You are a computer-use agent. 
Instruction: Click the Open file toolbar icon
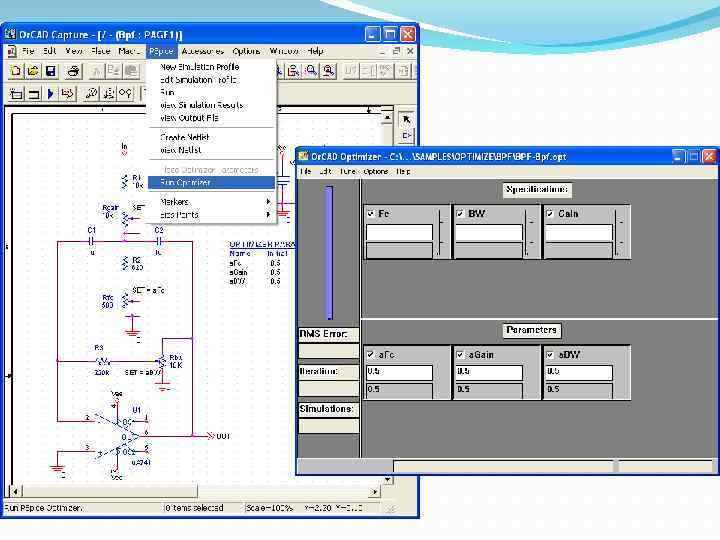pyautogui.click(x=33, y=71)
